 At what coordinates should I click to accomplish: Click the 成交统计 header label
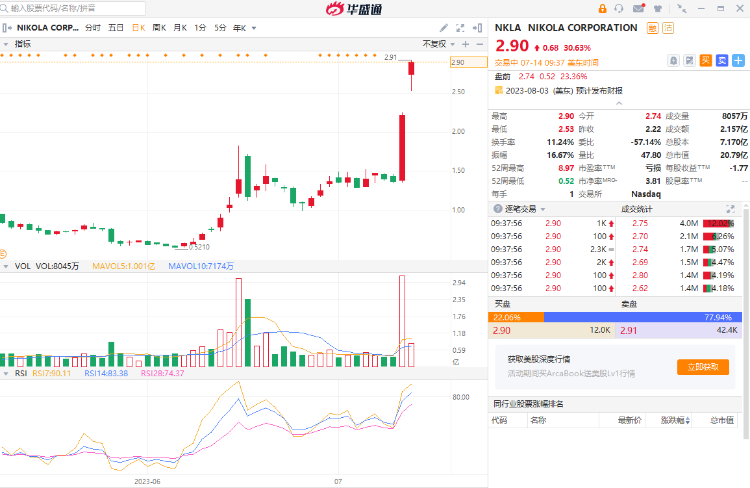(637, 209)
